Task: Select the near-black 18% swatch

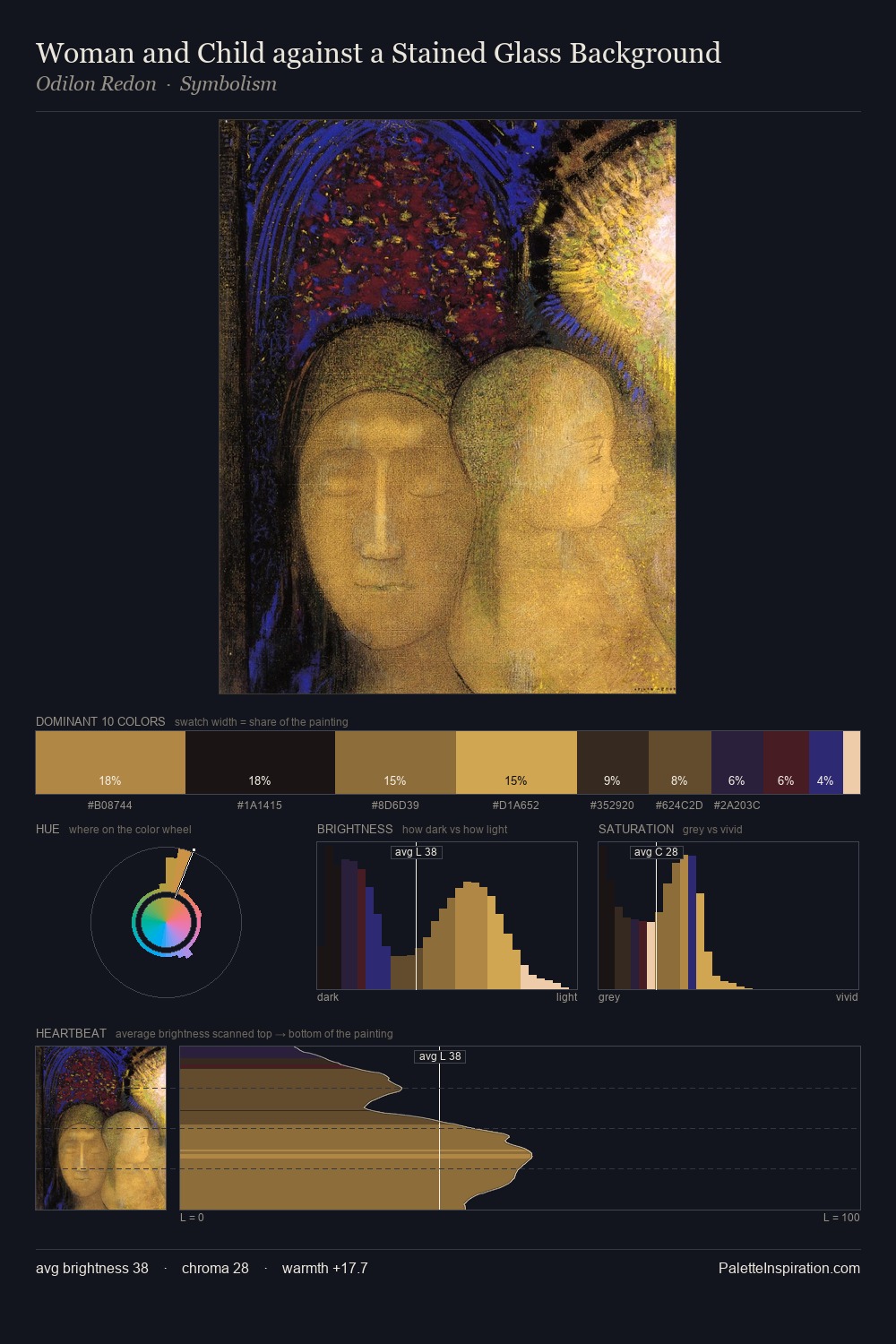Action: tap(260, 762)
